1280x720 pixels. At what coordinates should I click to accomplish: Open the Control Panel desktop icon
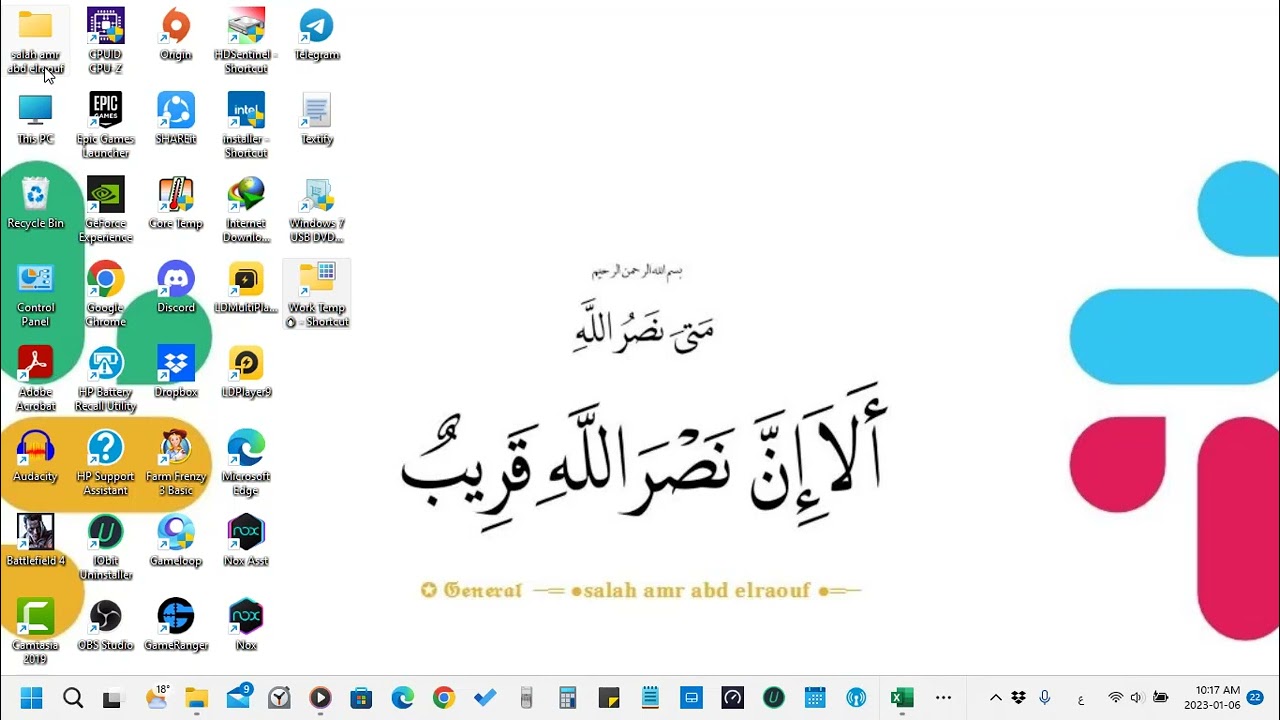[35, 294]
